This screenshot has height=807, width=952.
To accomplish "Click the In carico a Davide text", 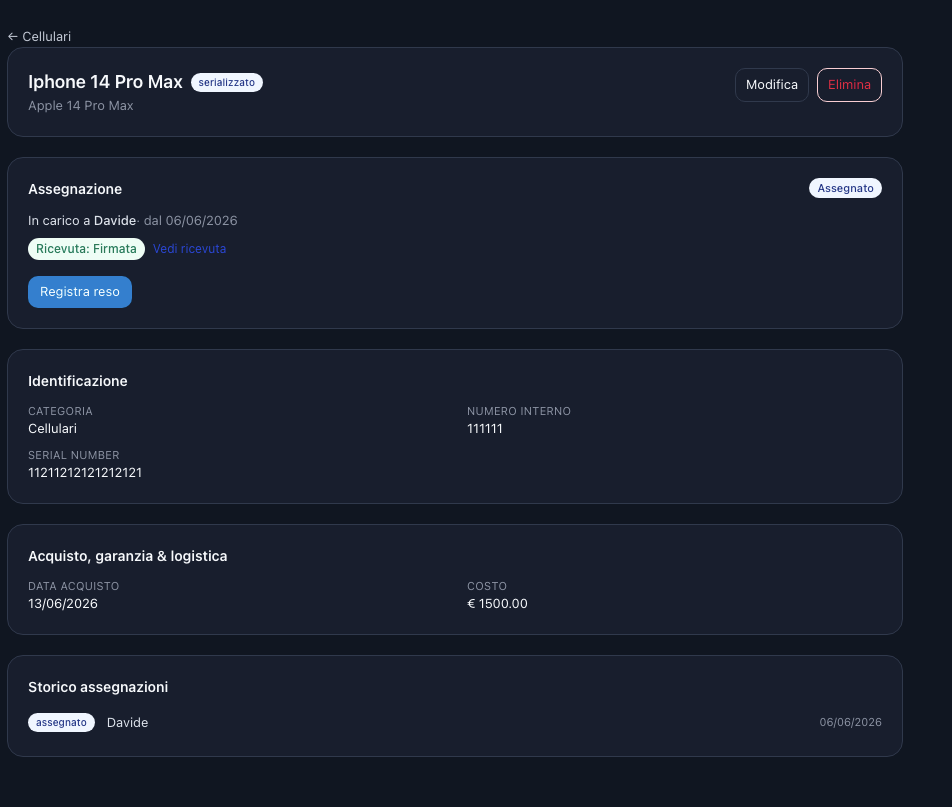I will 82,221.
